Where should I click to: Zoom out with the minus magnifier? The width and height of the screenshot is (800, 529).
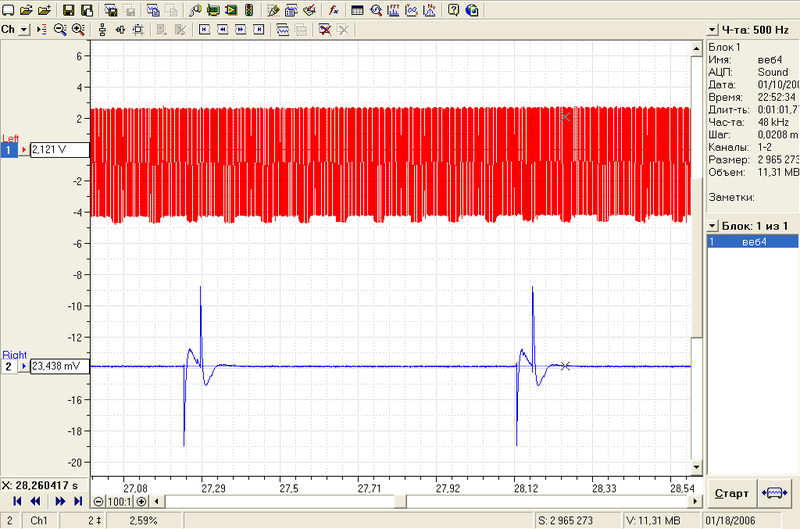pyautogui.click(x=60, y=30)
